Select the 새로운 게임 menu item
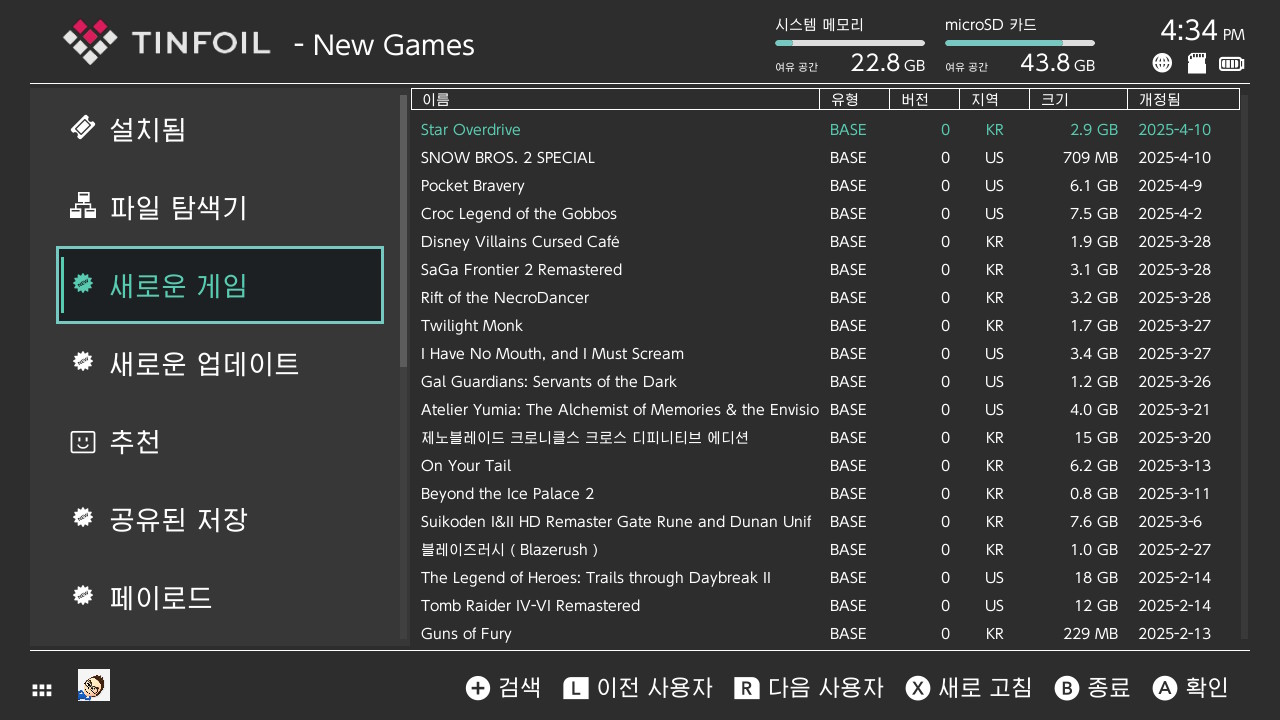The image size is (1280, 720). [x=220, y=285]
